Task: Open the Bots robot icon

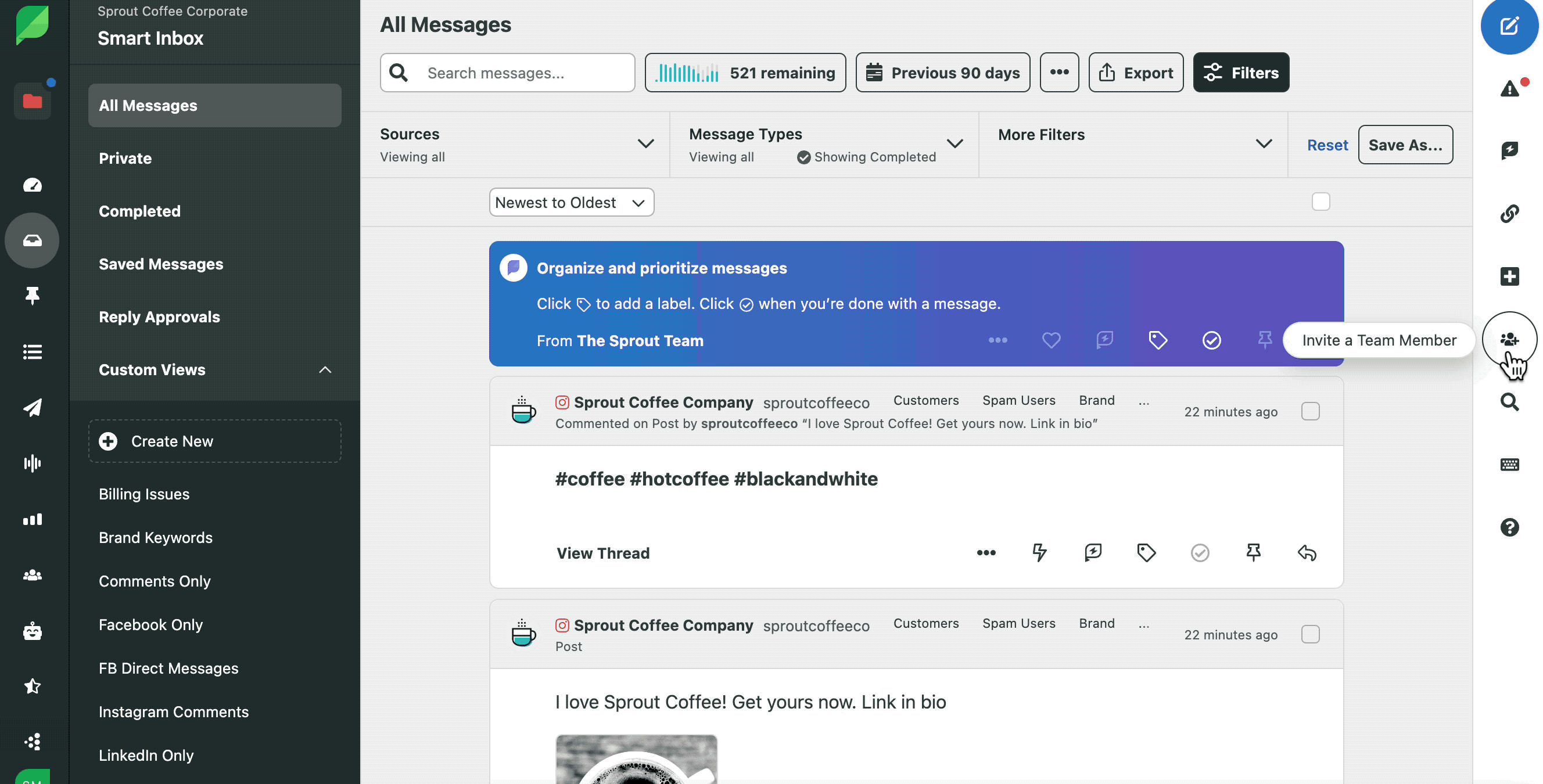Action: pos(33,631)
